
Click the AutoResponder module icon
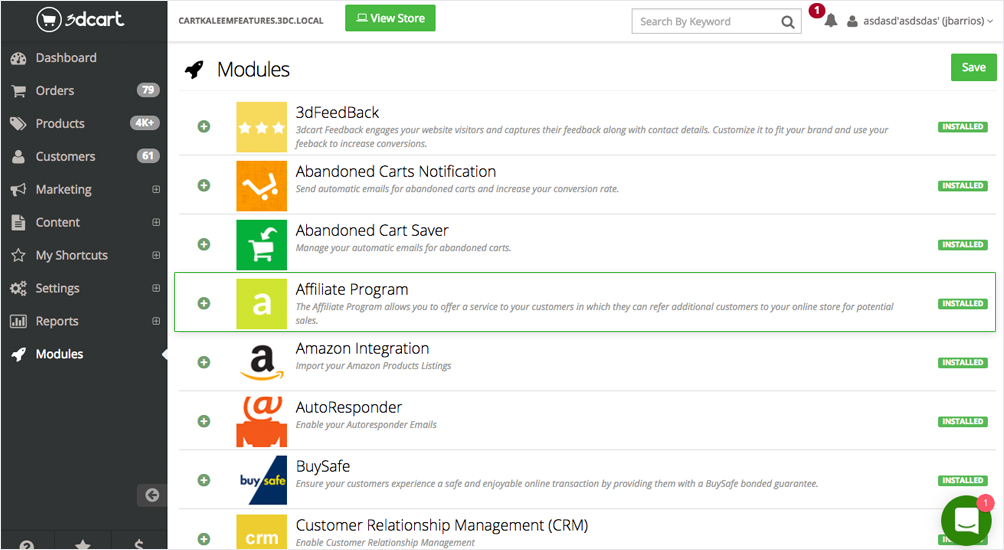click(261, 421)
